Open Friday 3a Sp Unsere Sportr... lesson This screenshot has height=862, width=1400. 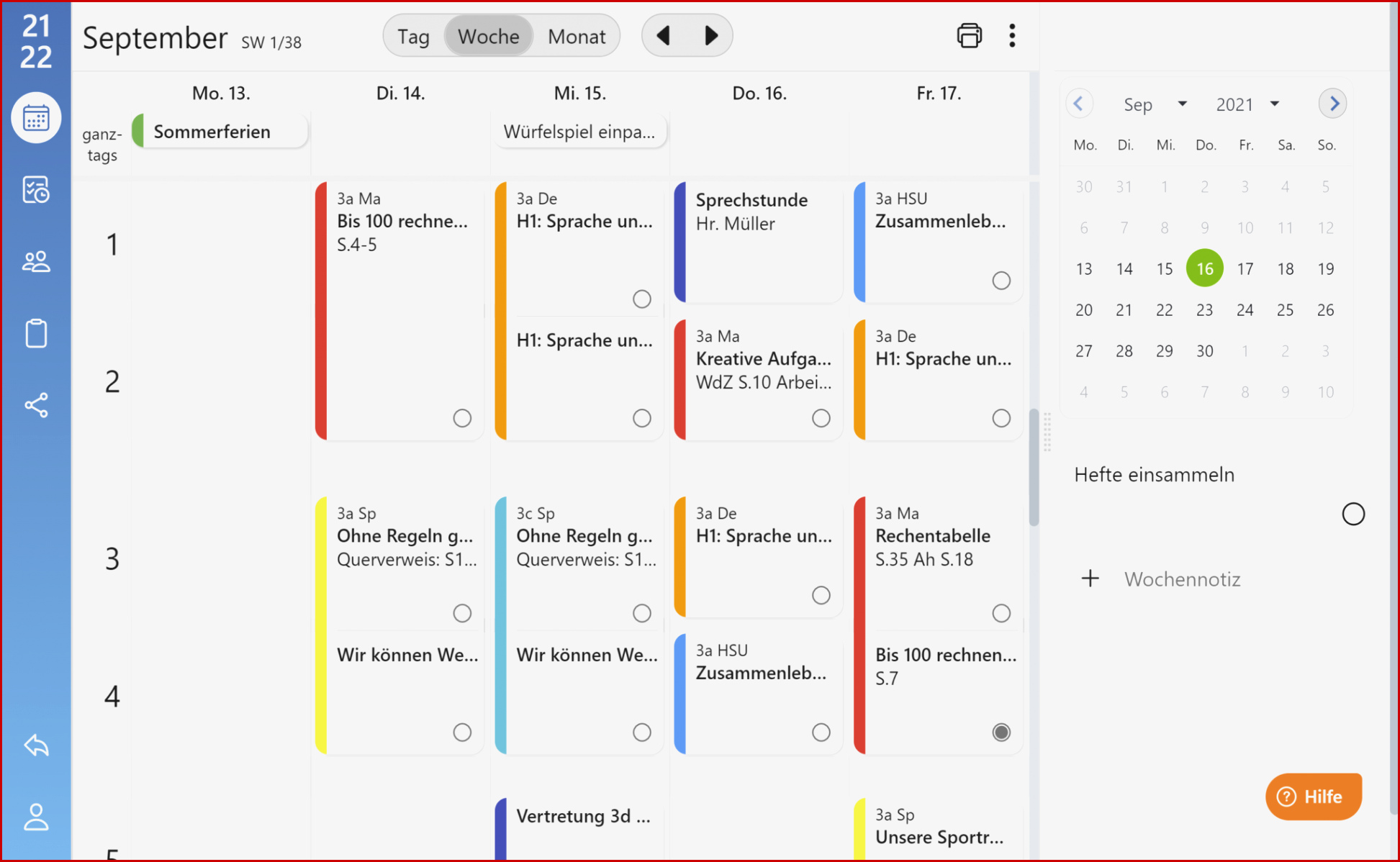tap(939, 827)
